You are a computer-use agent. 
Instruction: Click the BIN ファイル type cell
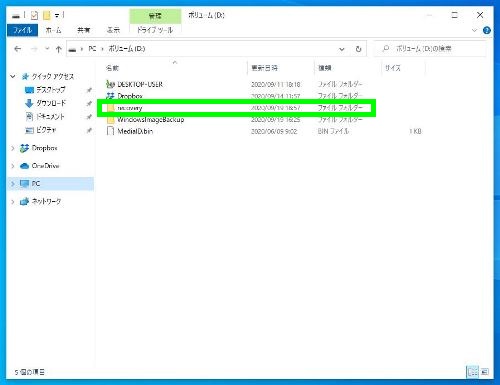tap(333, 131)
